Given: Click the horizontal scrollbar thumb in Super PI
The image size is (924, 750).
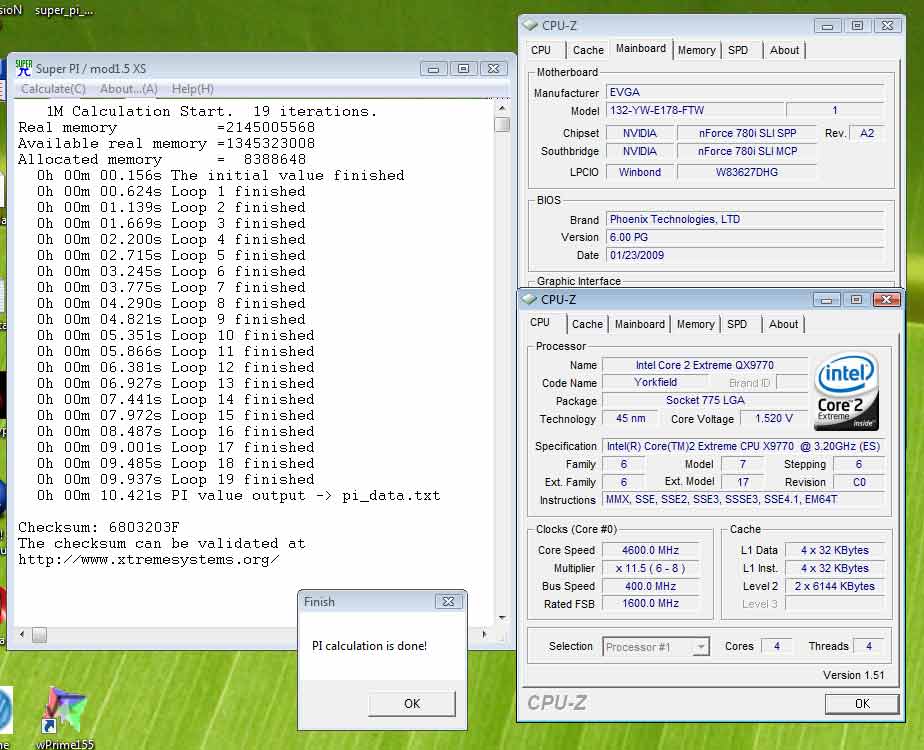Looking at the screenshot, I should [39, 635].
